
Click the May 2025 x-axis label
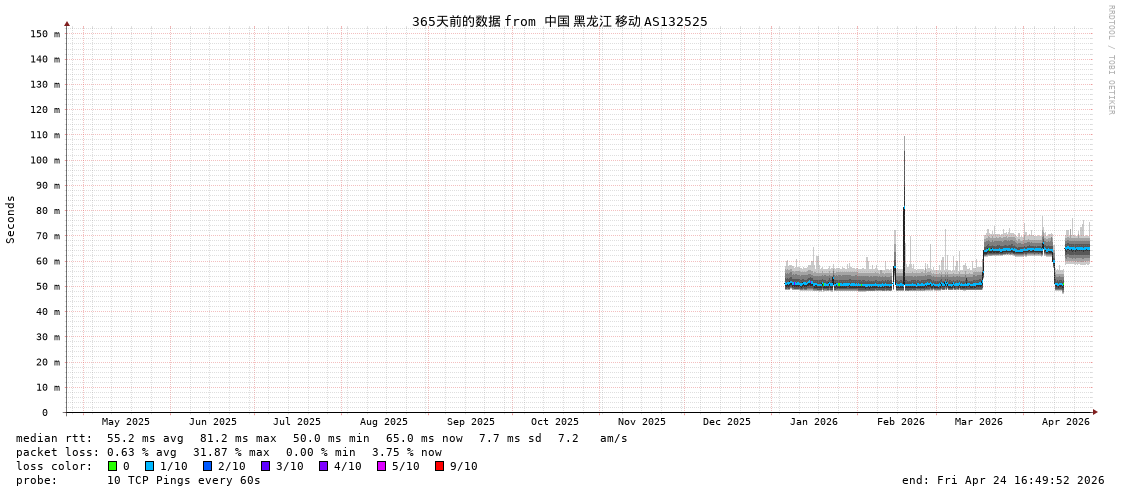(126, 422)
